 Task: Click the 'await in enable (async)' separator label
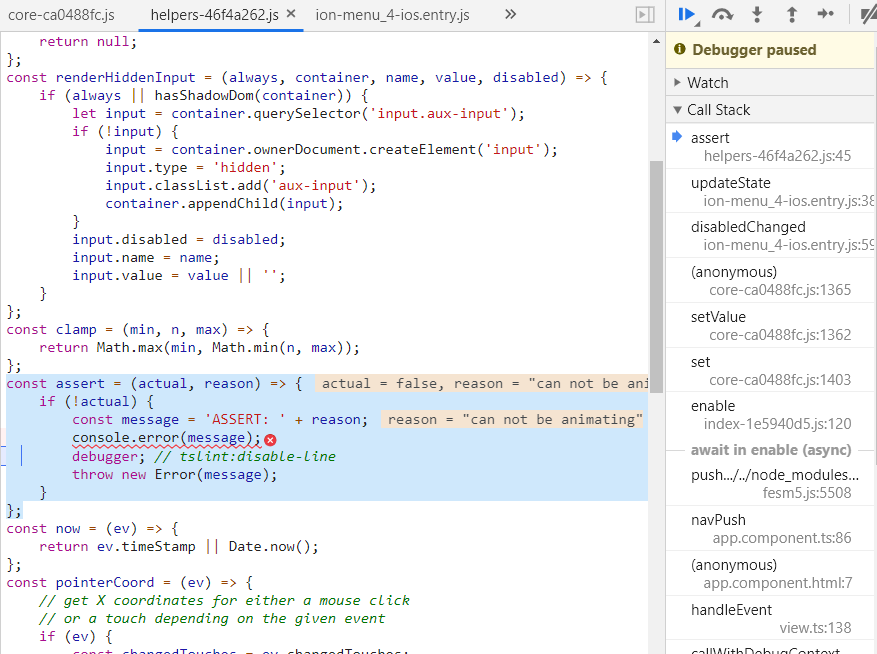[x=771, y=450]
